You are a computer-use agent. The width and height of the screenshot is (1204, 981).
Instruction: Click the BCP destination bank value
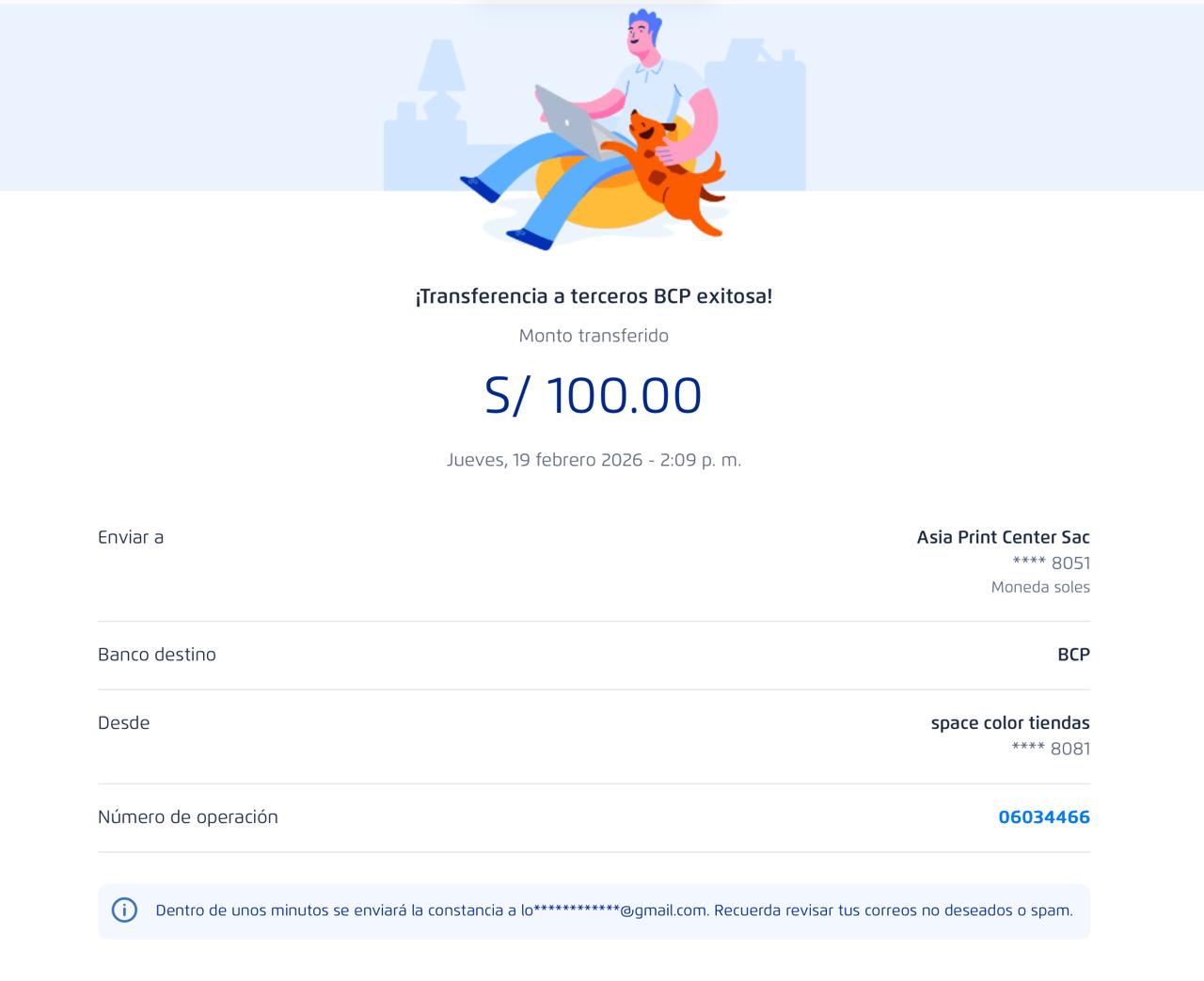(x=1073, y=655)
